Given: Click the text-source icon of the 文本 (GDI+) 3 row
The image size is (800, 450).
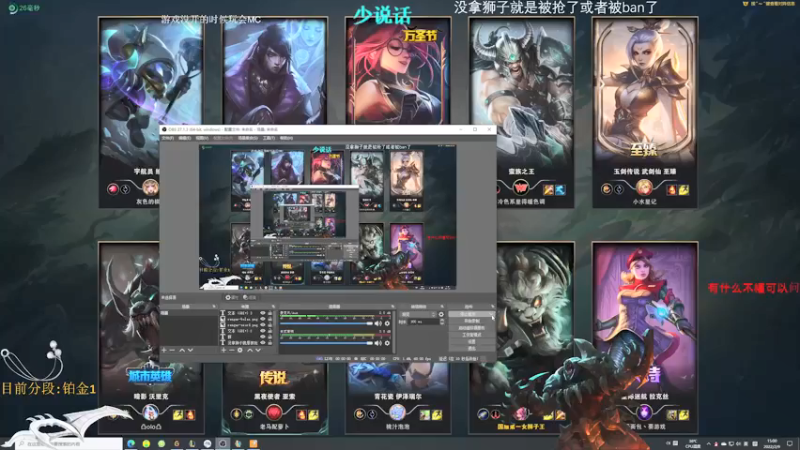Looking at the screenshot, I should coord(222,313).
